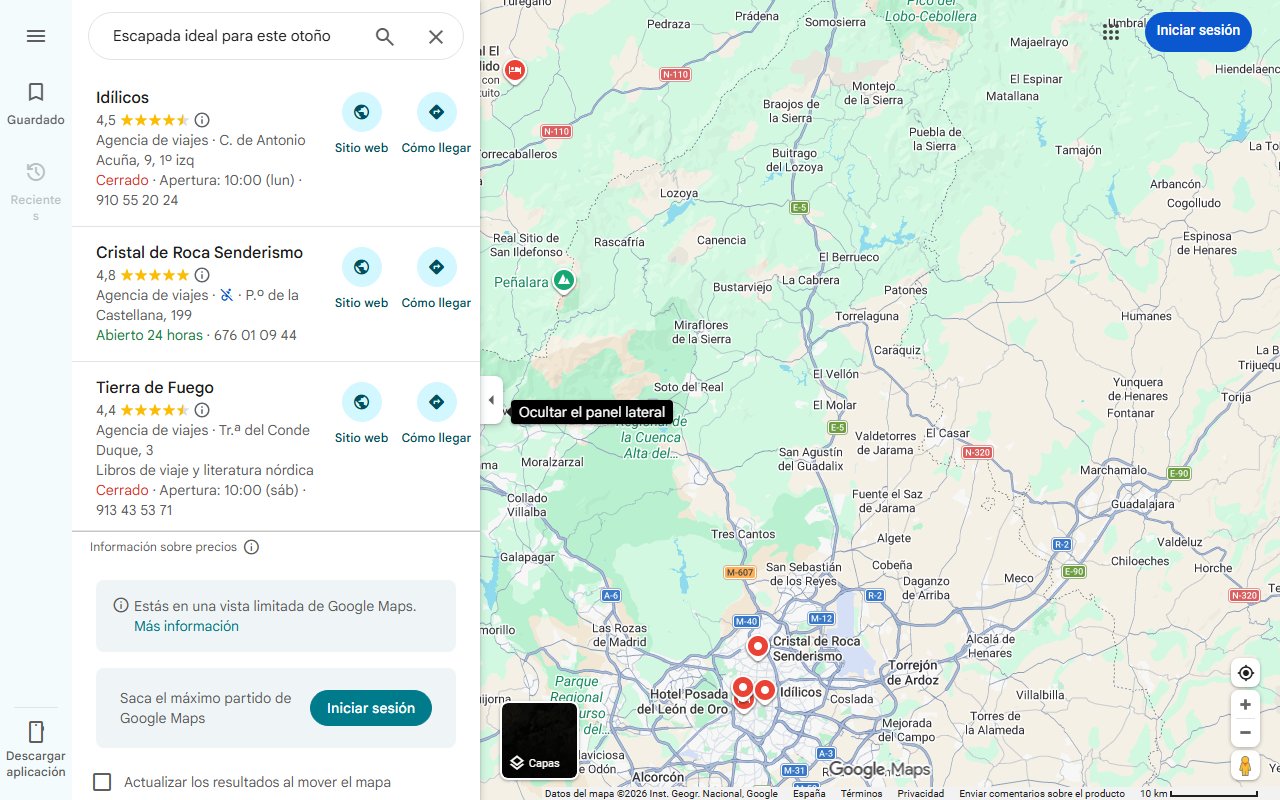
Task: Open Guardado saved places
Action: tap(36, 104)
